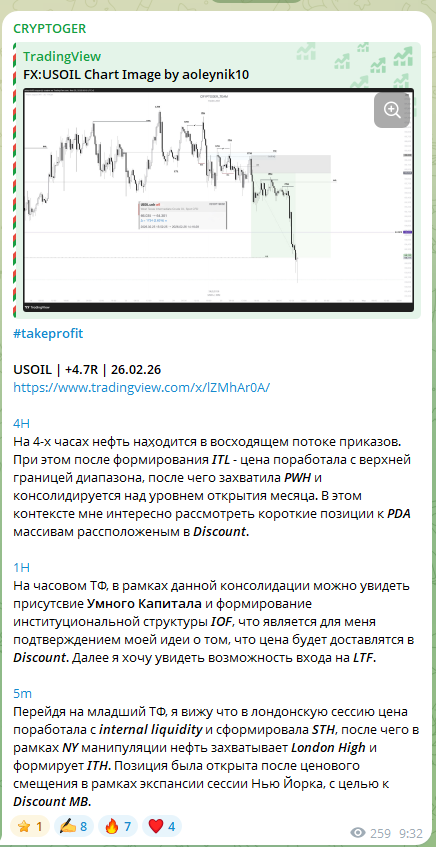Click the fire emoji icon in reactions
The width and height of the screenshot is (436, 847).
point(112,826)
